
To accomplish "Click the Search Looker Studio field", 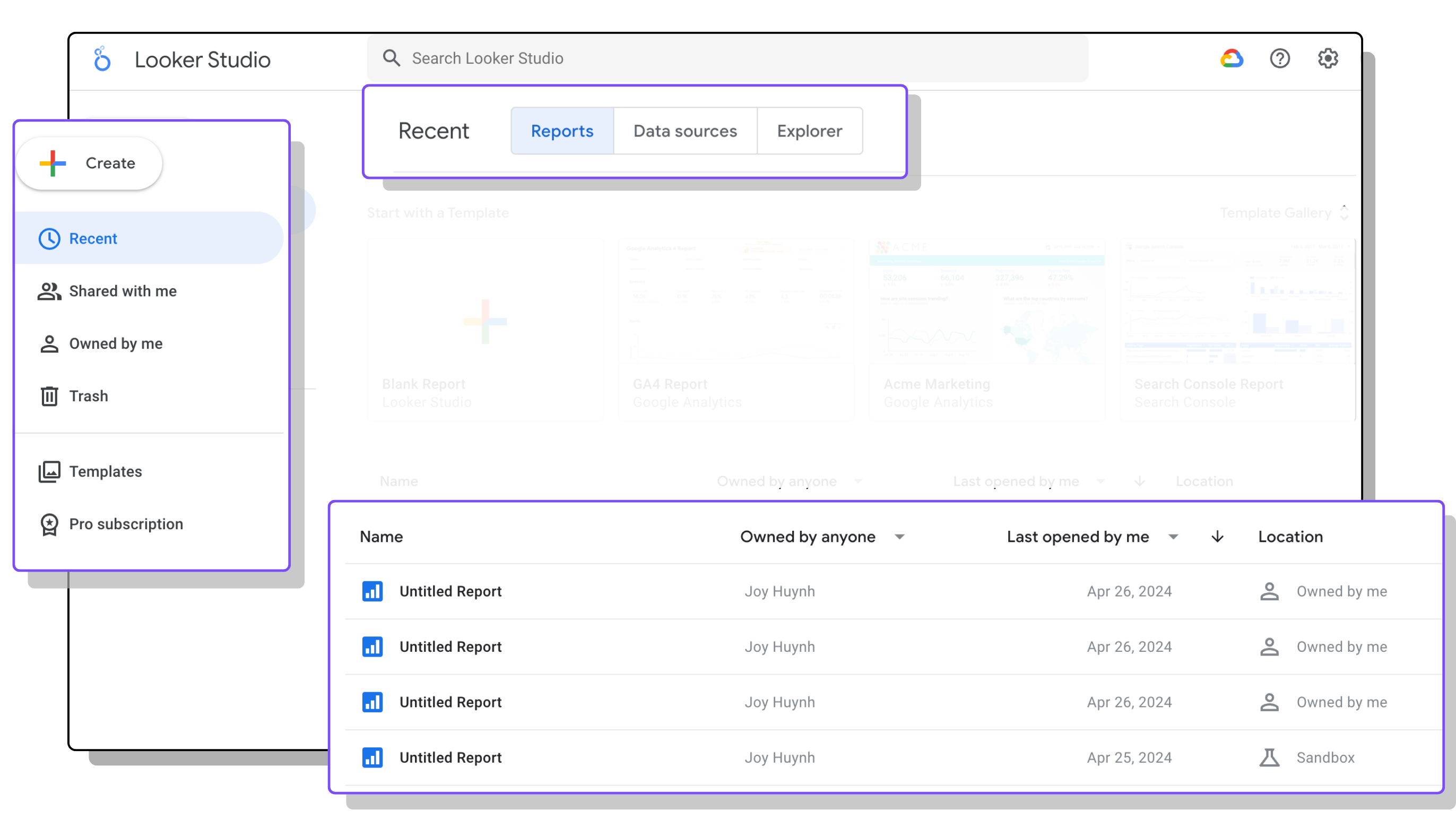I will (726, 58).
